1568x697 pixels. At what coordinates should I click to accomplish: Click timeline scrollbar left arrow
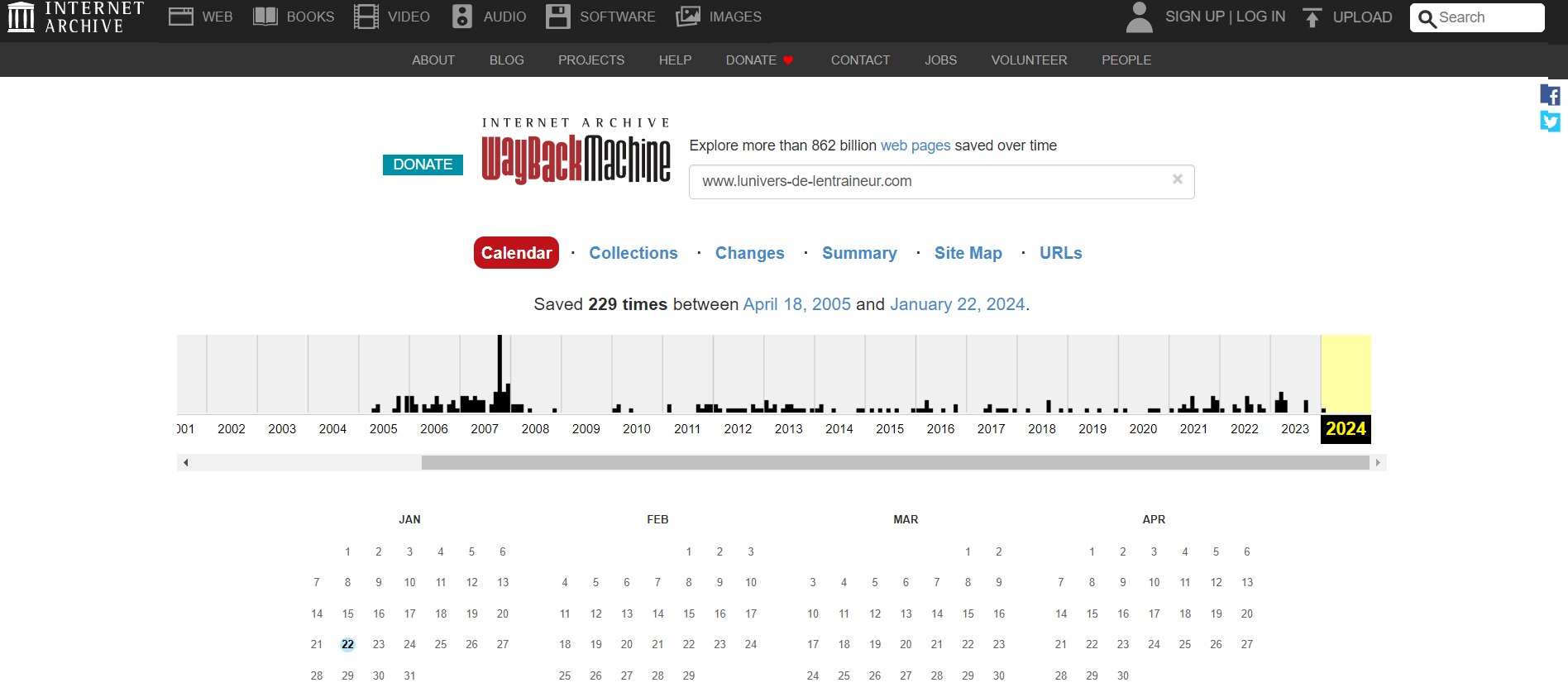pyautogui.click(x=186, y=462)
